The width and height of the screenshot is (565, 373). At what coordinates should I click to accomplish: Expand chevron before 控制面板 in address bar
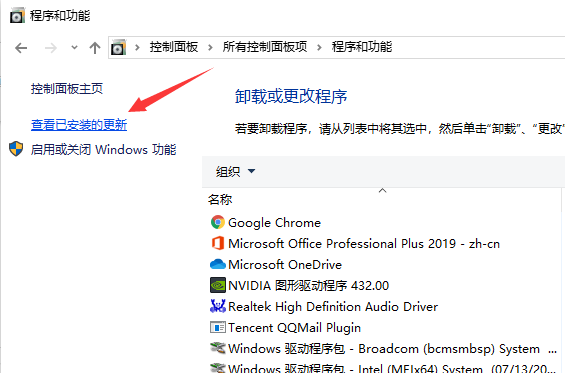click(x=137, y=47)
